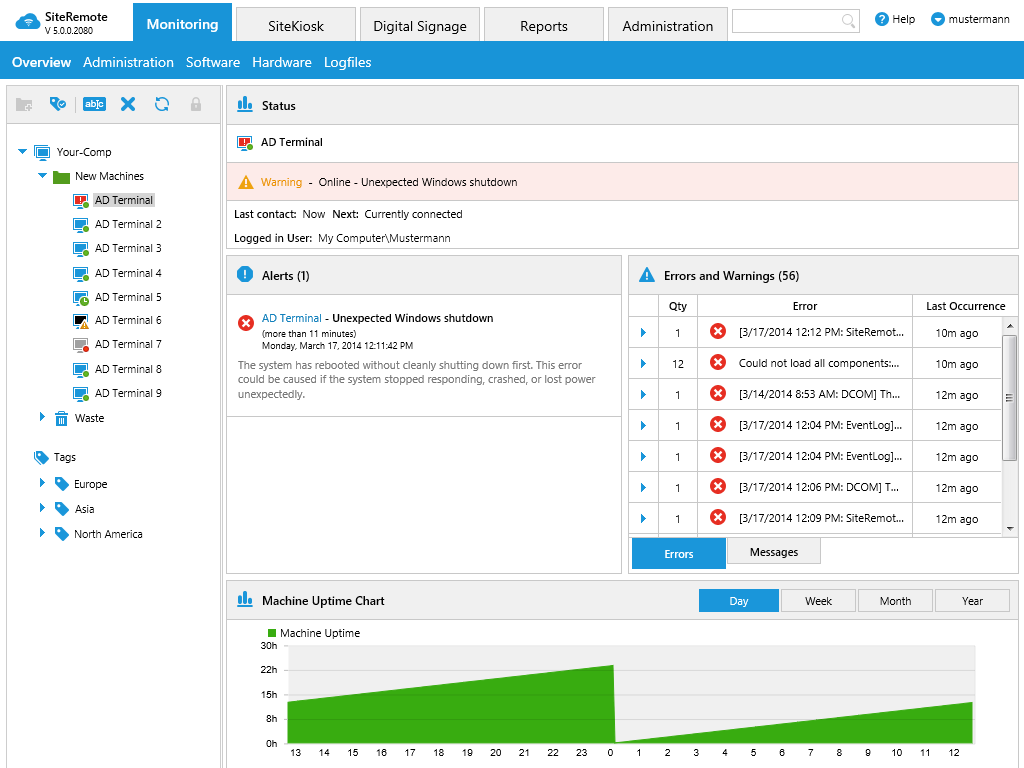Screen dimensions: 1024x768
Task: Click the refresh tree icon
Action: coord(162,104)
